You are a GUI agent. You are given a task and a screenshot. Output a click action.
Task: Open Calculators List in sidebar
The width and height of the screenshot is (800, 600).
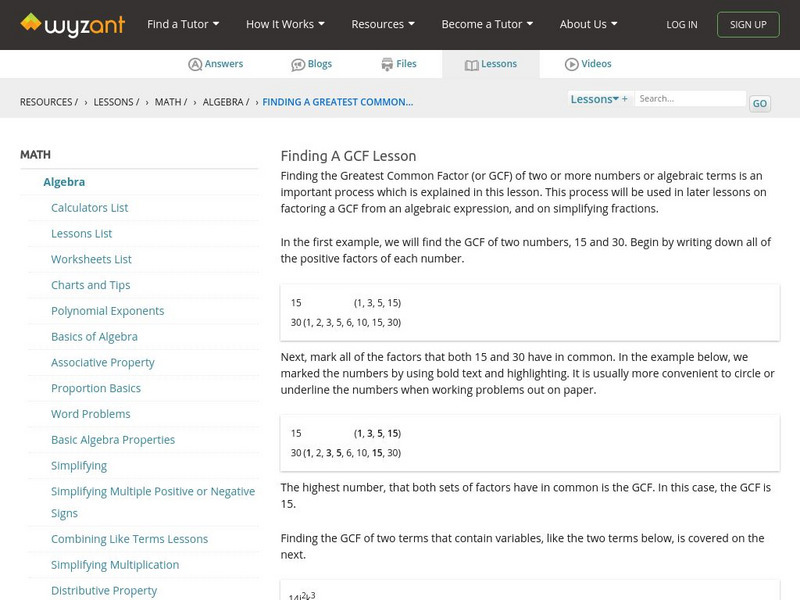pos(90,208)
